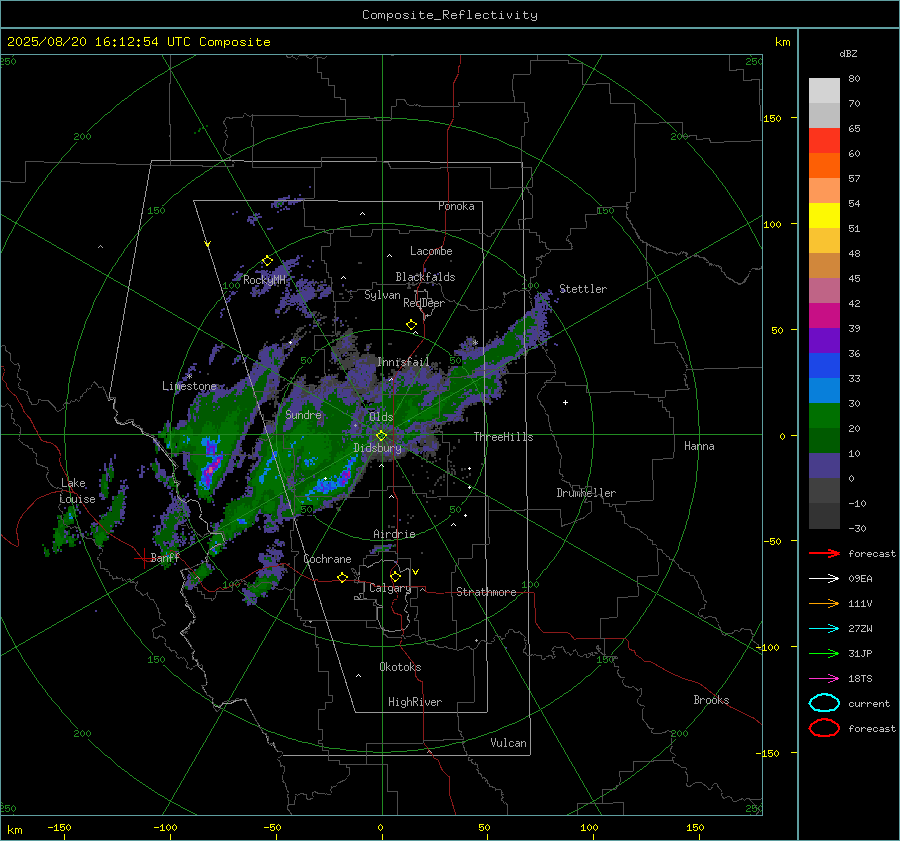Select the Banff label
This screenshot has width=900, height=841.
165,557
